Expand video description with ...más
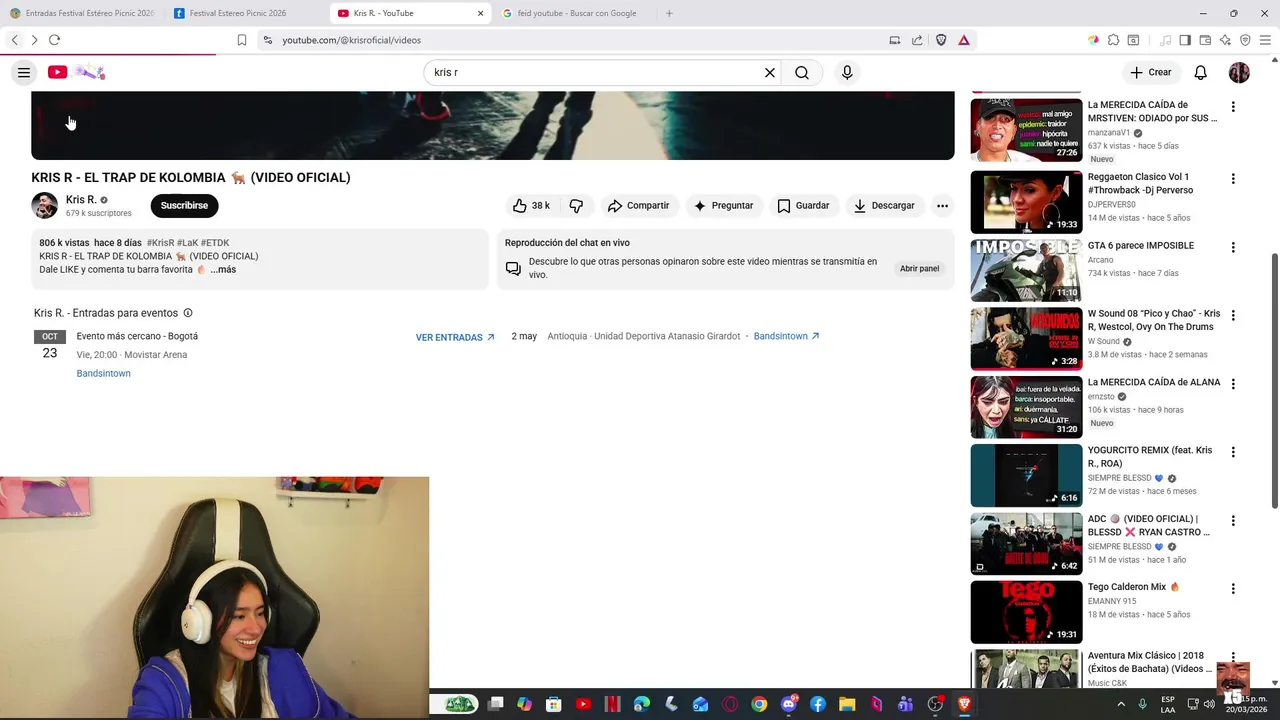 (x=223, y=270)
